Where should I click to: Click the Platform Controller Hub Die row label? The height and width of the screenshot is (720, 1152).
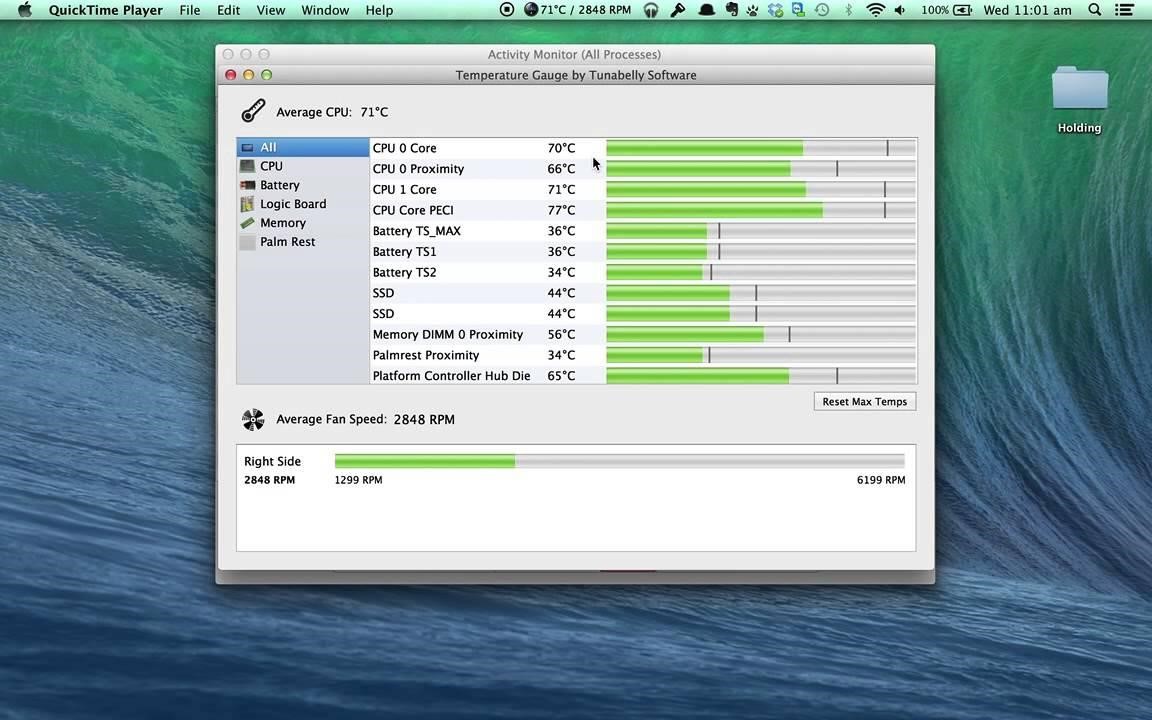pyautogui.click(x=451, y=375)
